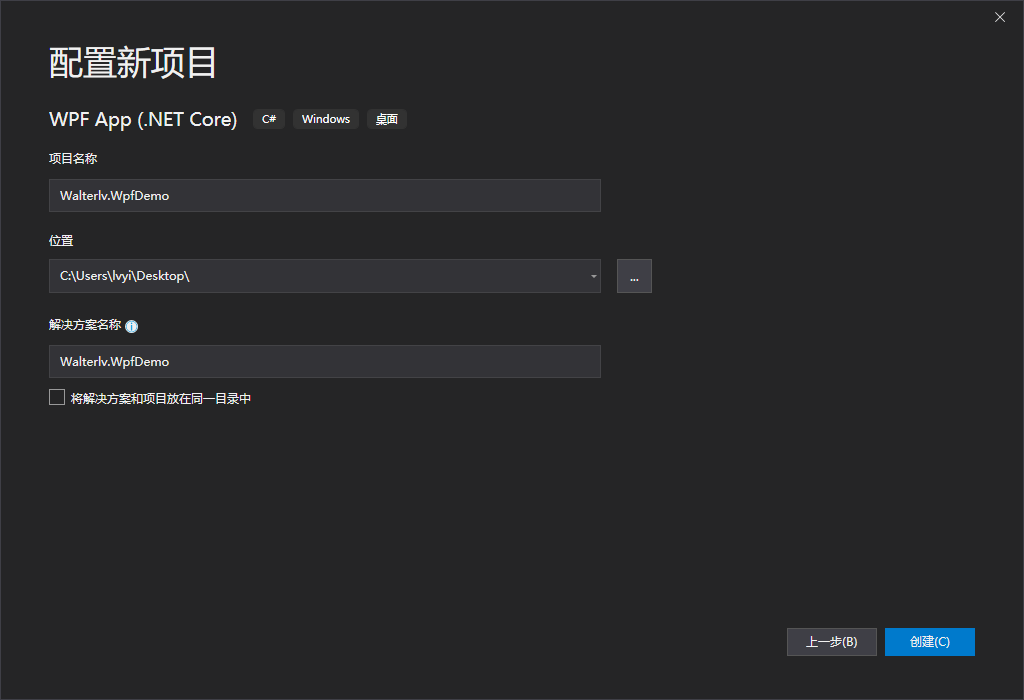Click the 桌面 project type tag

pos(387,119)
